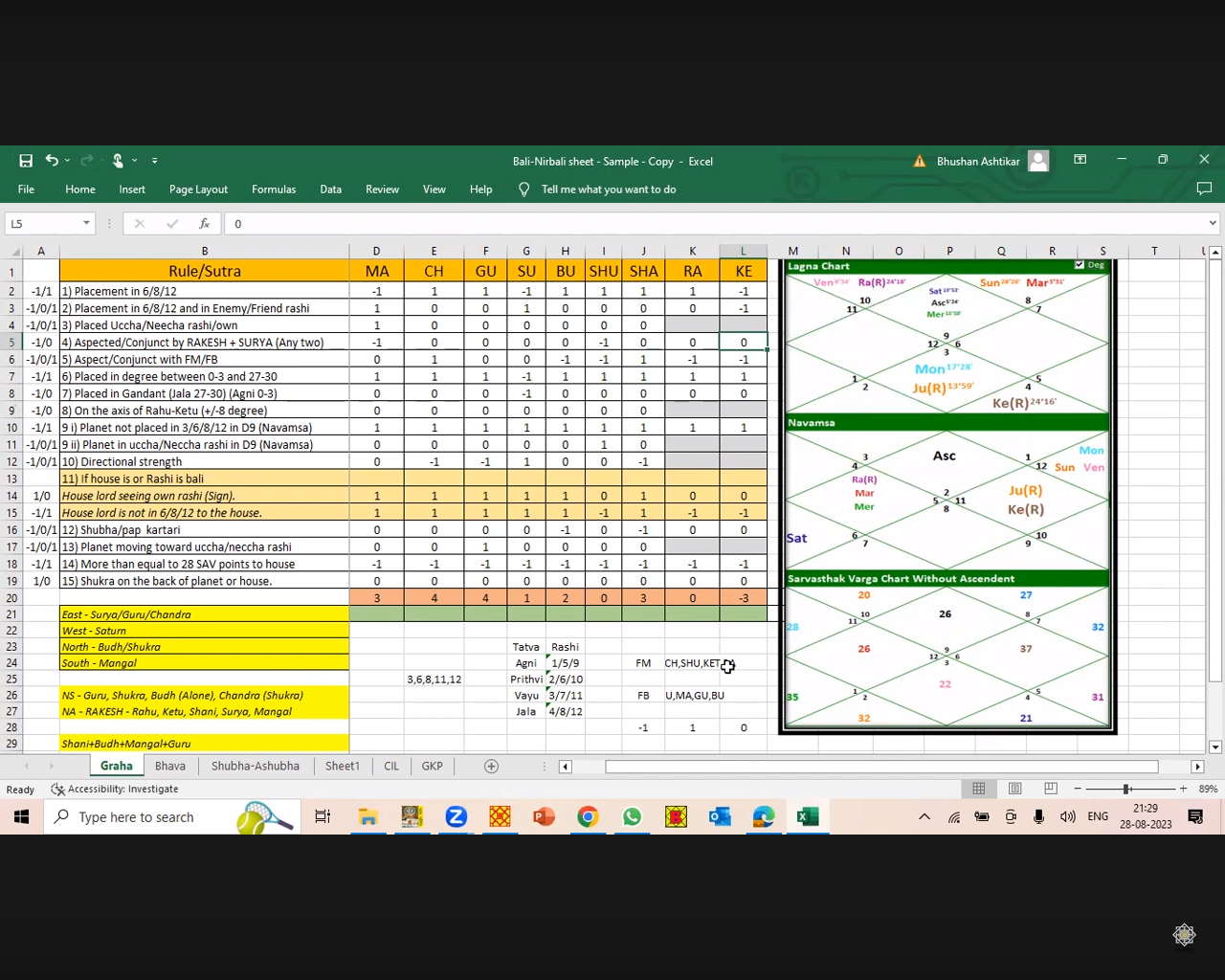
Task: Click the Save icon in title bar
Action: tap(26, 161)
